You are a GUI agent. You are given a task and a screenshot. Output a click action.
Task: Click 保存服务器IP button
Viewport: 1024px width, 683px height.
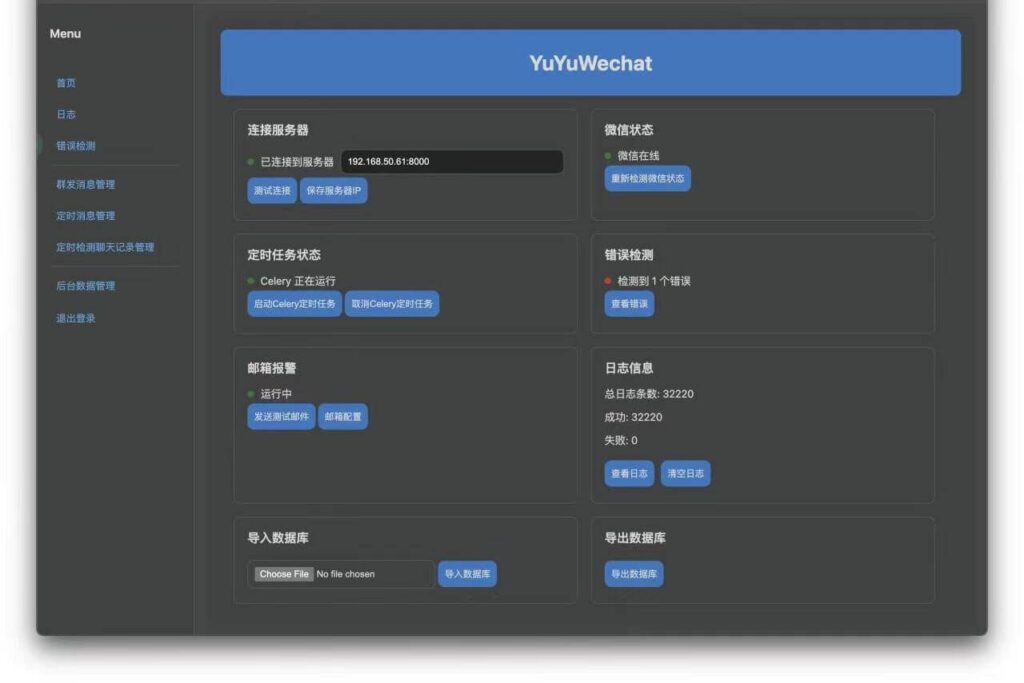(x=333, y=191)
